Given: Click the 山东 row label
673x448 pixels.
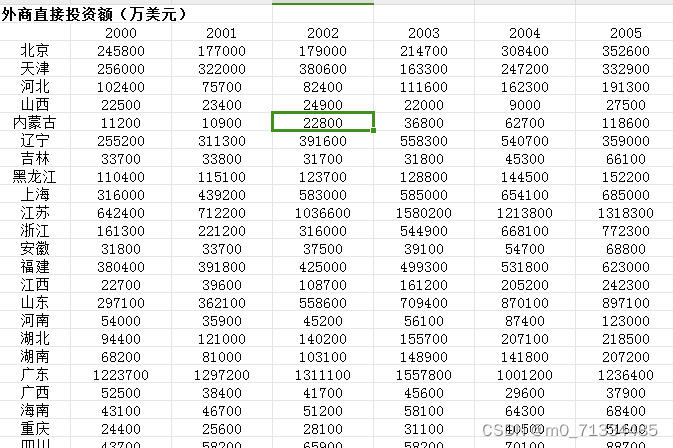Looking at the screenshot, I should (x=35, y=303).
